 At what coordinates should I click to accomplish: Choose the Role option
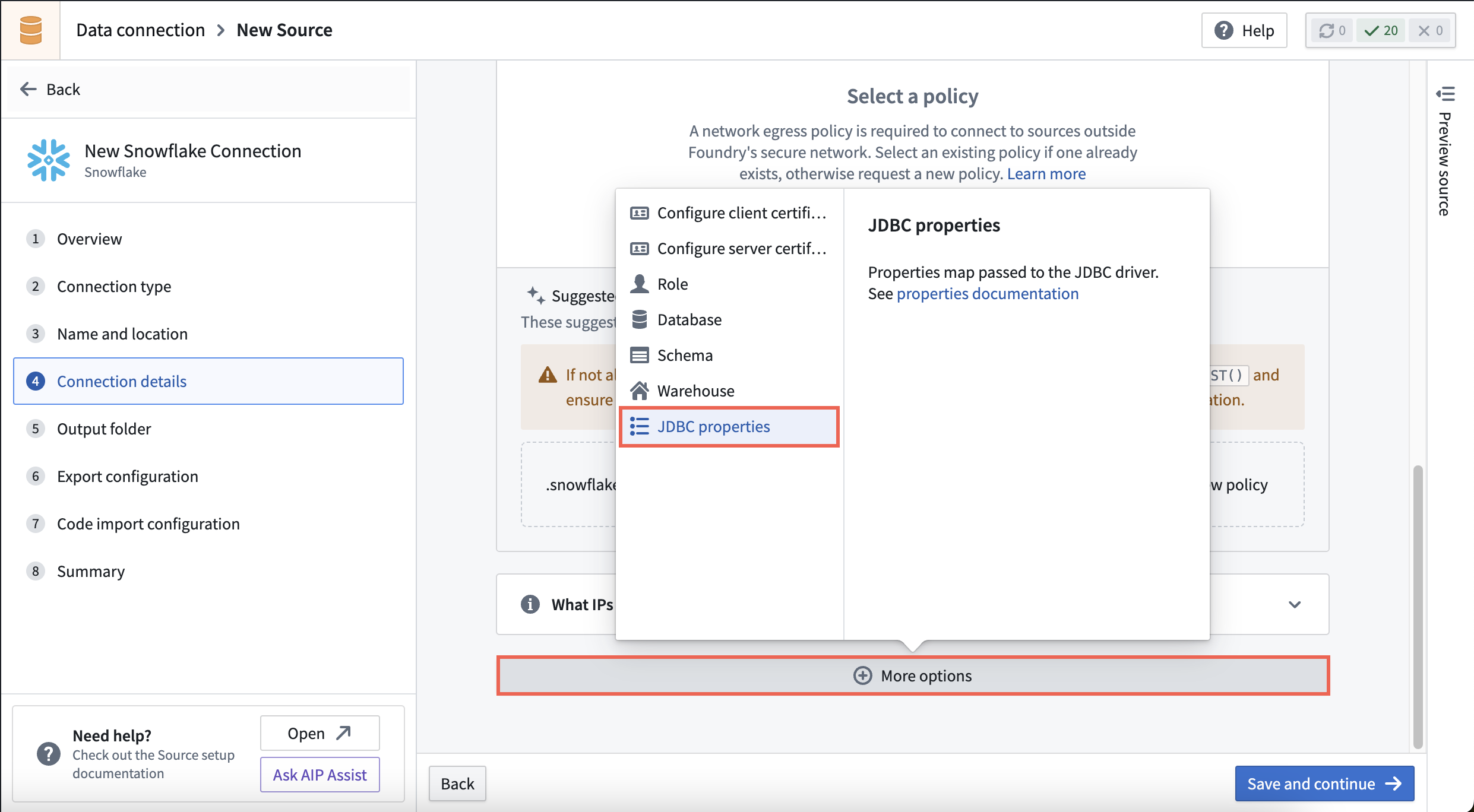click(729, 284)
